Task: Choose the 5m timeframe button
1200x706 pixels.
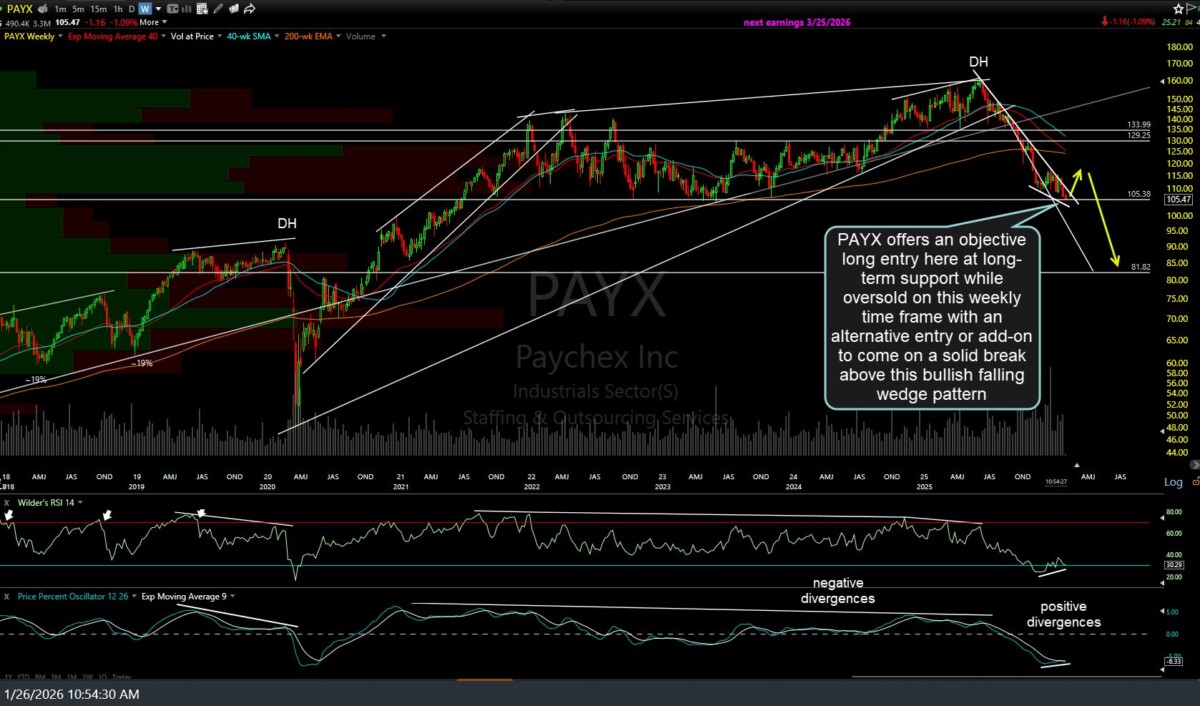Action: (78, 9)
